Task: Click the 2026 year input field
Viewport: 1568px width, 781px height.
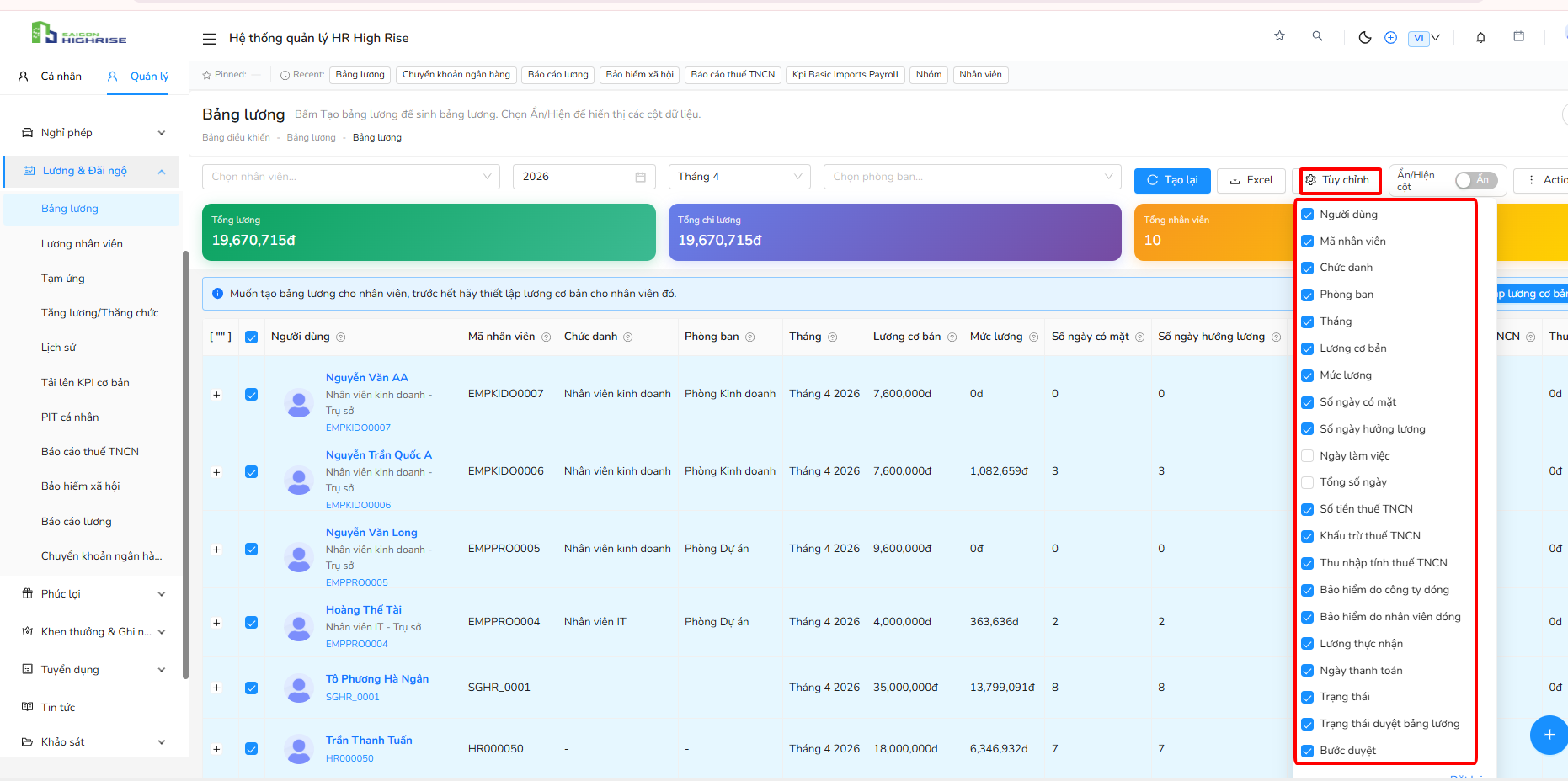Action: 584,177
